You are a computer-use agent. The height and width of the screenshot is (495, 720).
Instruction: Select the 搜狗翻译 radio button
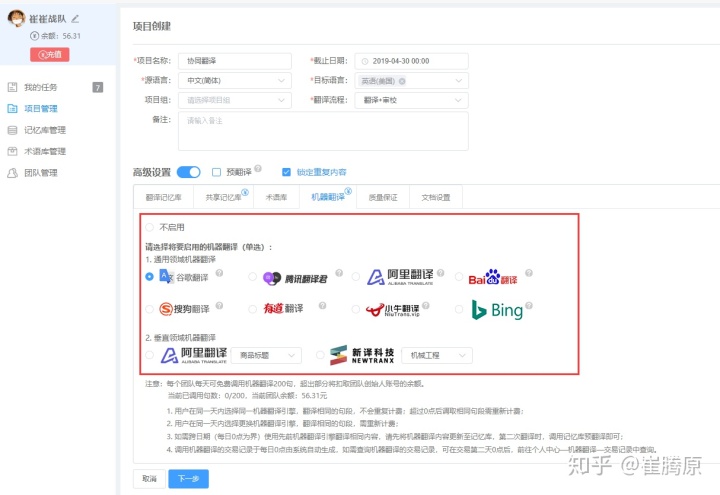coord(149,309)
